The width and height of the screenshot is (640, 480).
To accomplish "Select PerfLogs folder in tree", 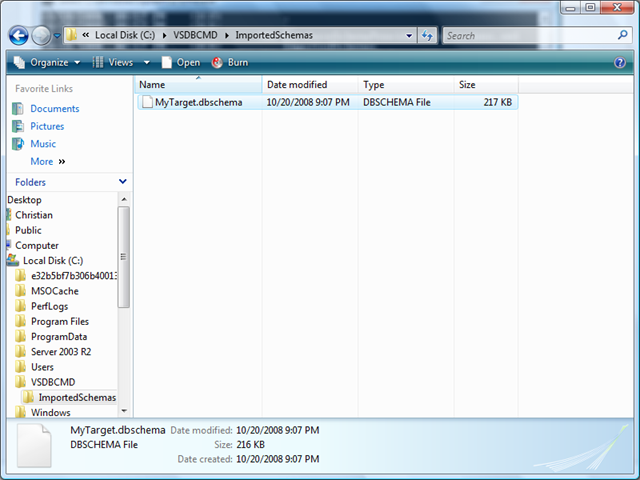I will pos(49,306).
